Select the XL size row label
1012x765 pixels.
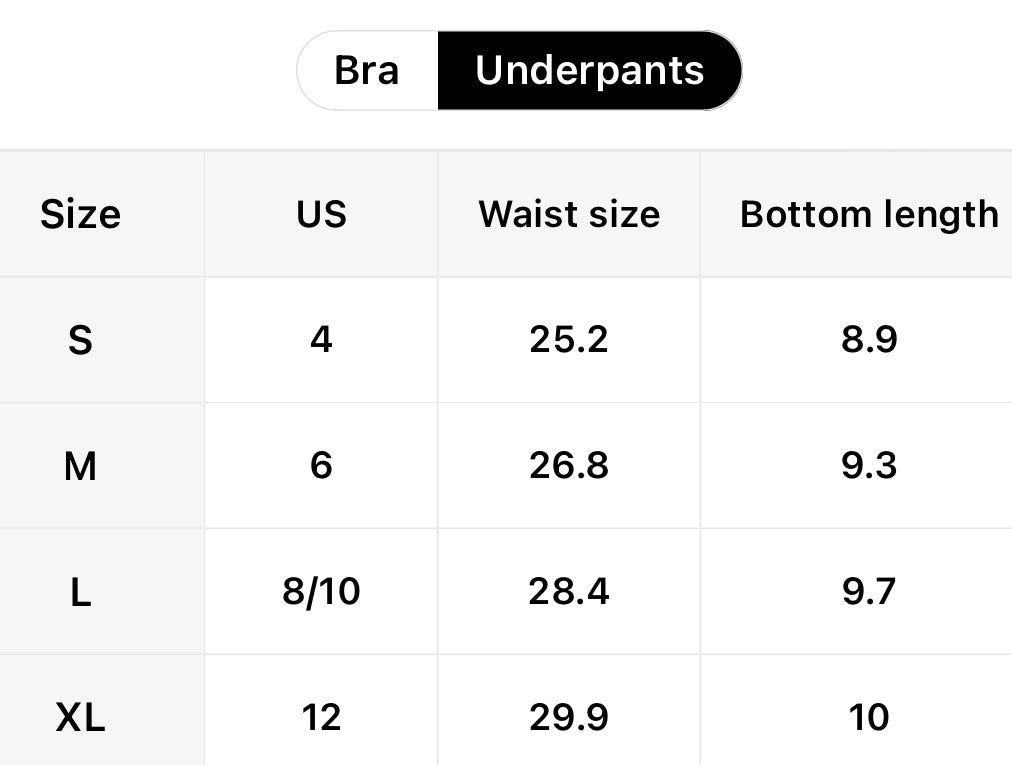[80, 717]
